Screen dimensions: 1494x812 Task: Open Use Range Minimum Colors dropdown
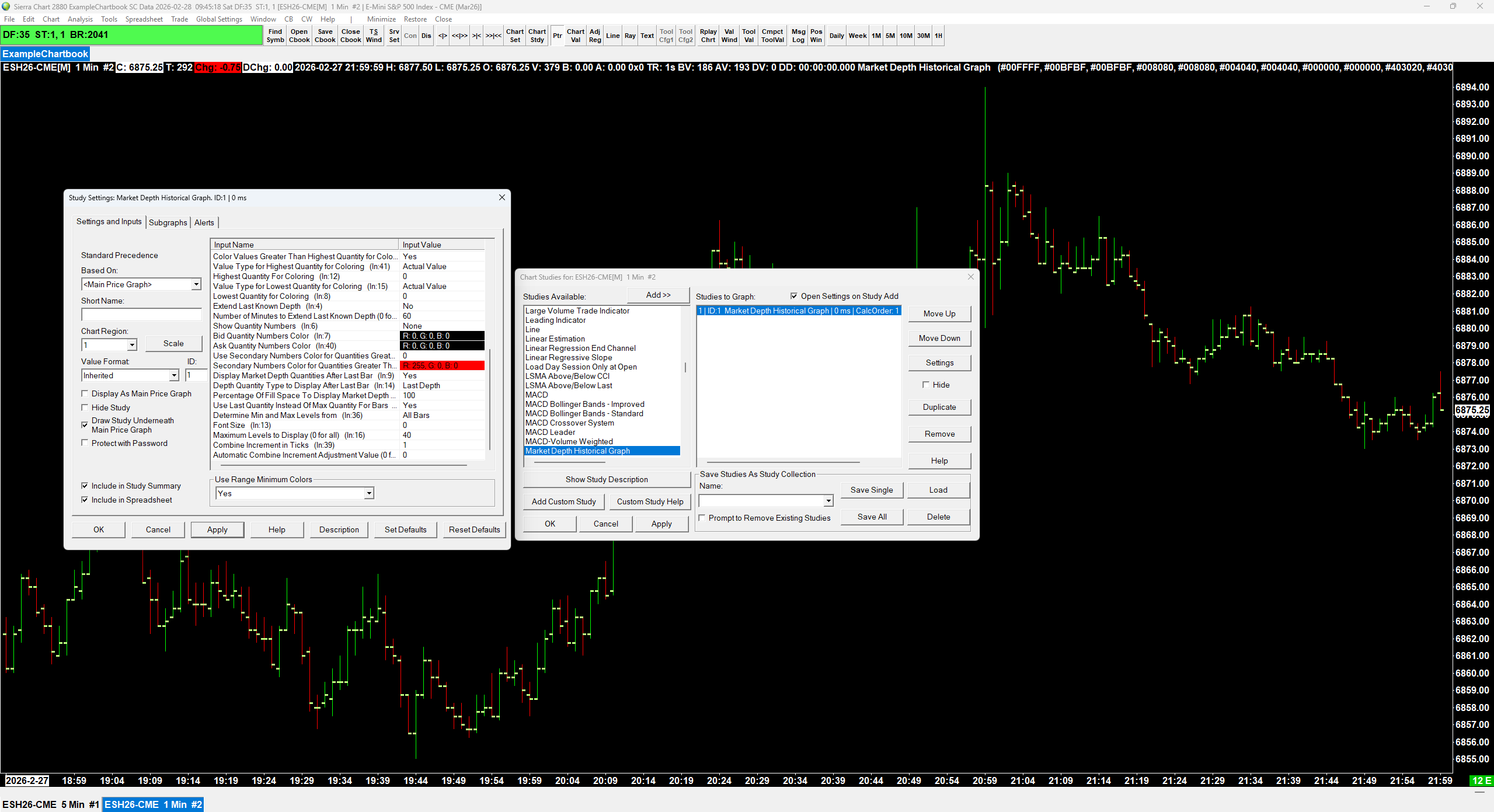point(369,493)
